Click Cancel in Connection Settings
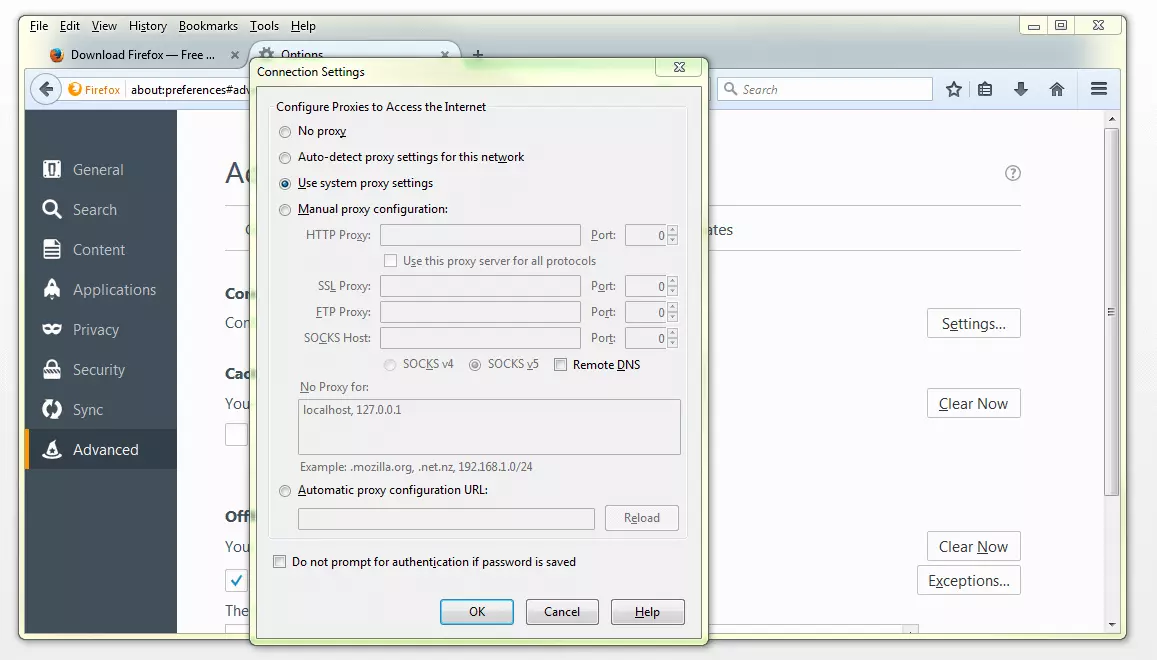The height and width of the screenshot is (660, 1157). 562,612
